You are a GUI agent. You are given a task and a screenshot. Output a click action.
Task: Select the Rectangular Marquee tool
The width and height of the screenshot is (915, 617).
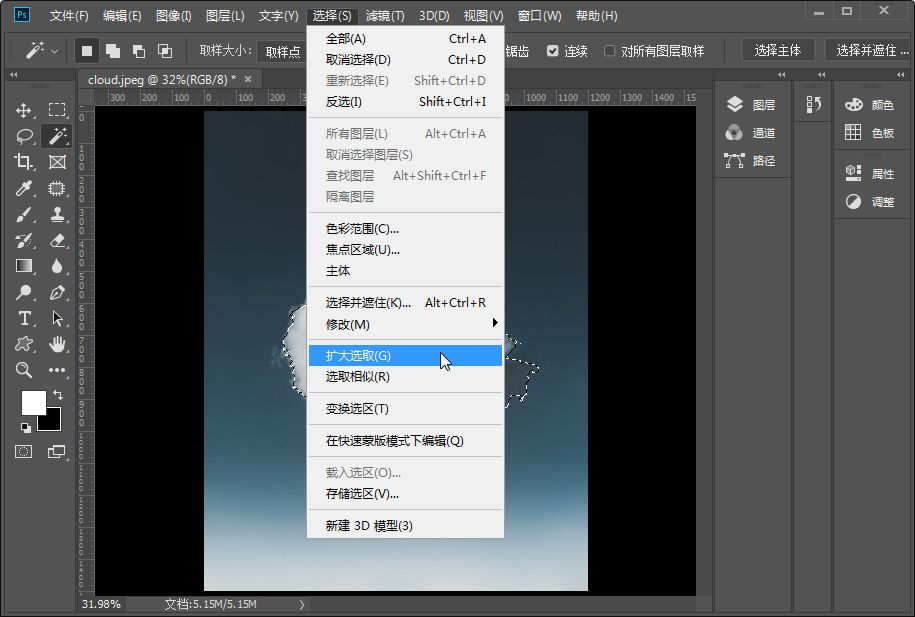point(57,110)
